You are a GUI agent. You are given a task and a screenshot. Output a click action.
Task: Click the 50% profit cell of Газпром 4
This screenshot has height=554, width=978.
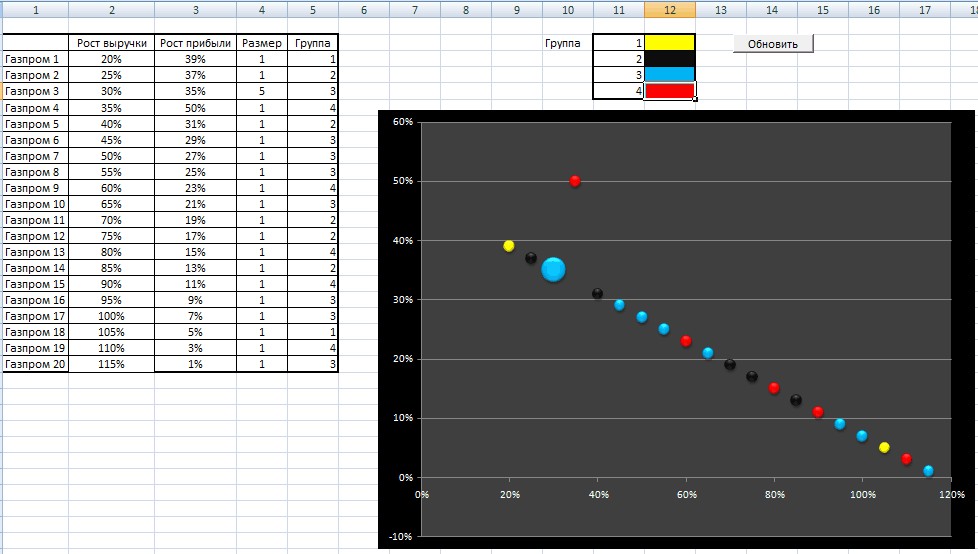coord(195,108)
